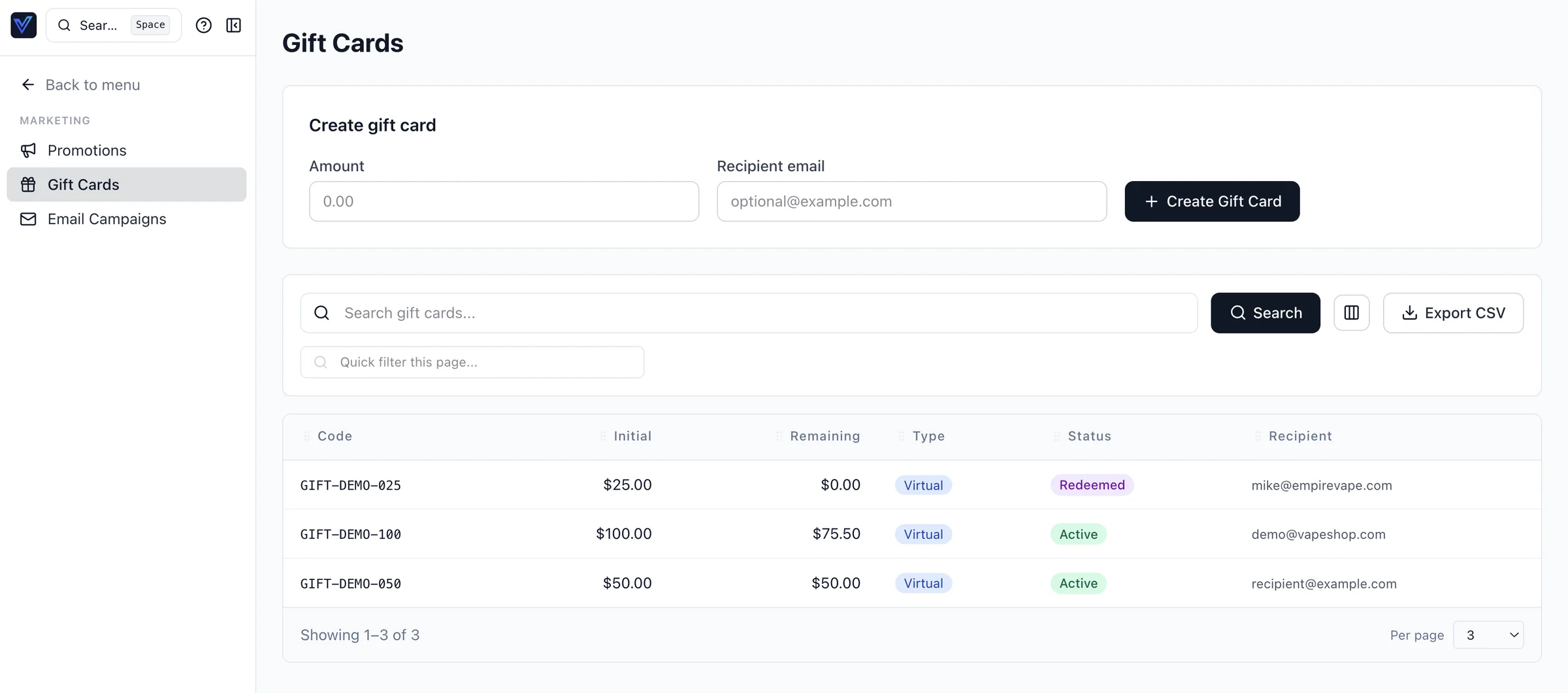
Task: Go to Email Campaigns
Action: pos(106,219)
